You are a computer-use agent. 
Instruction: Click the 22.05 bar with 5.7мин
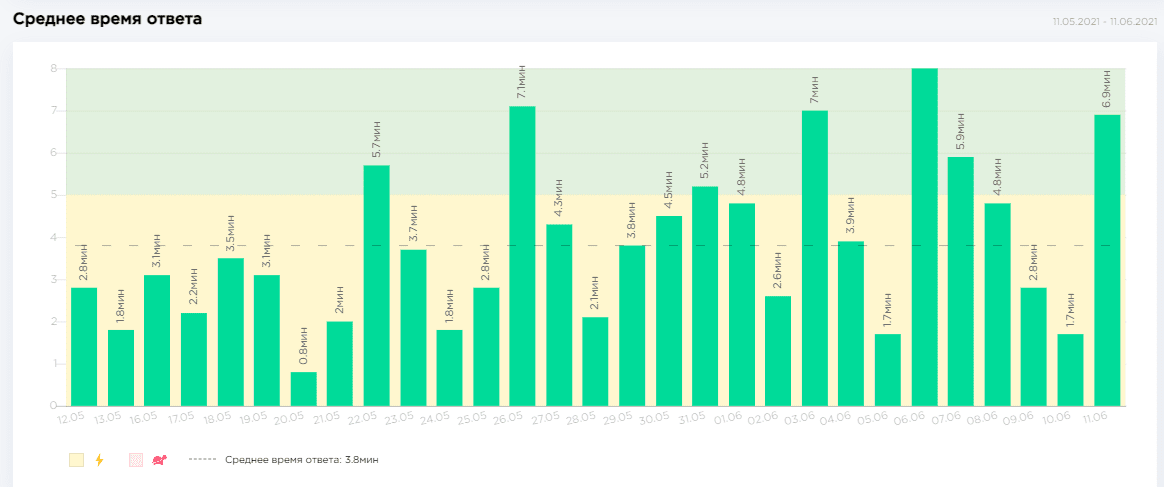[376, 286]
